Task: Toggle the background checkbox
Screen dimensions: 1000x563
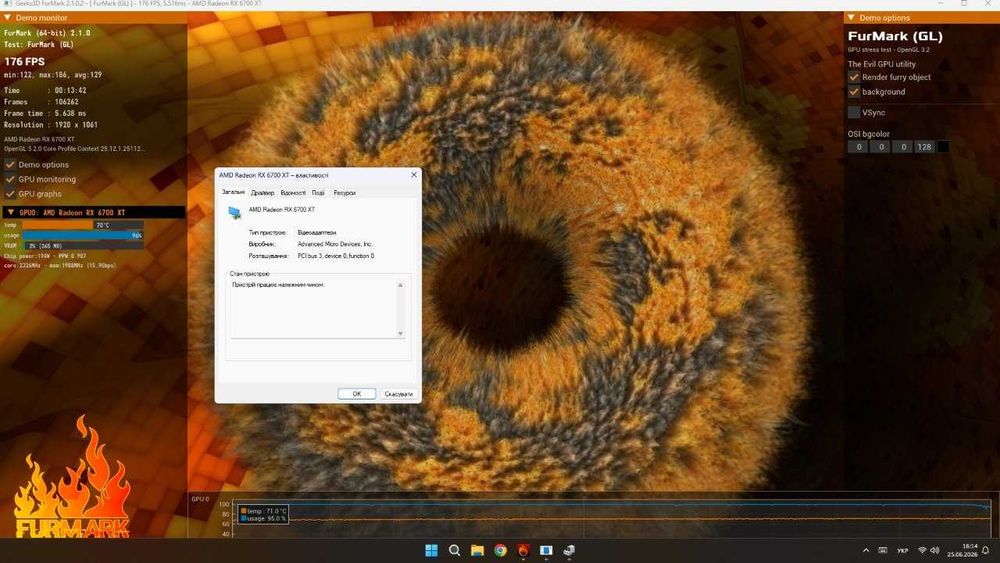Action: 853,92
